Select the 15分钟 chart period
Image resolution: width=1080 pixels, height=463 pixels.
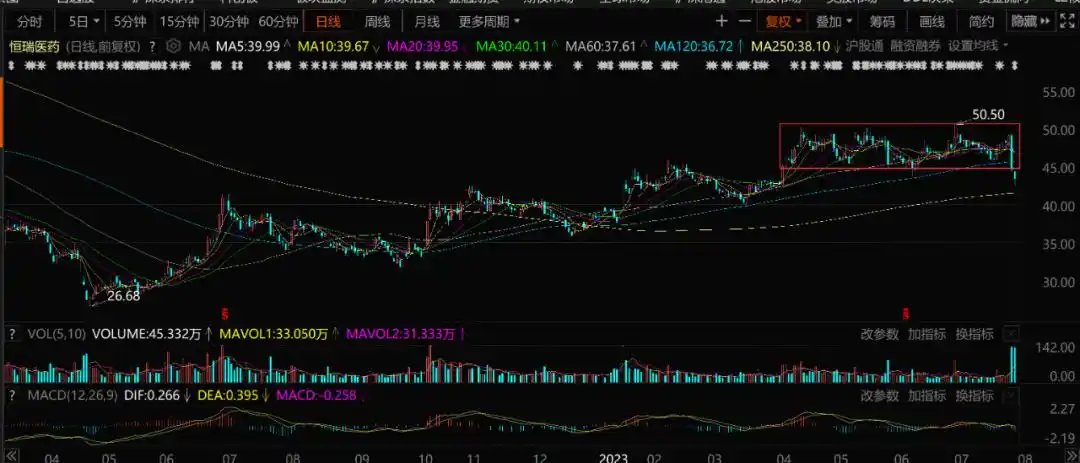[180, 22]
